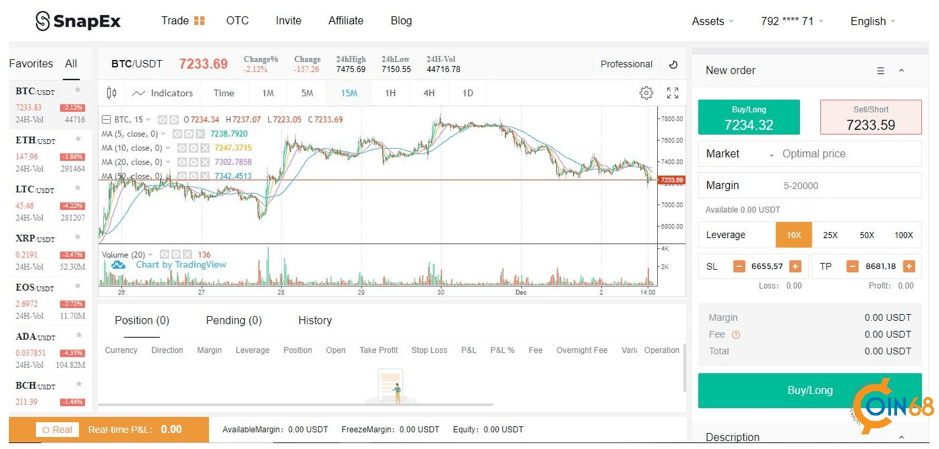Image resolution: width=939 pixels, height=449 pixels.
Task: Click the Fee info question icon
Action: (x=736, y=335)
